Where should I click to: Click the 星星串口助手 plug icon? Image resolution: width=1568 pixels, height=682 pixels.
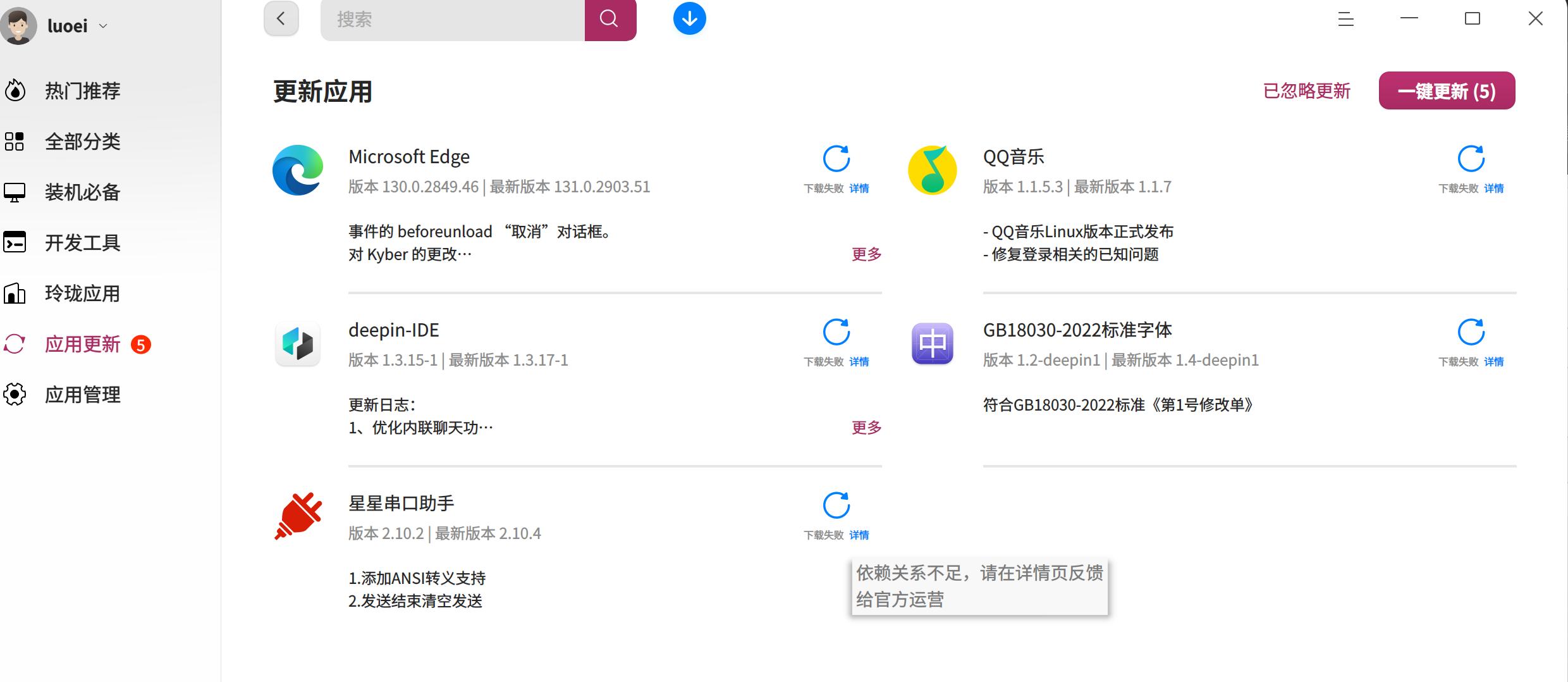coord(298,516)
